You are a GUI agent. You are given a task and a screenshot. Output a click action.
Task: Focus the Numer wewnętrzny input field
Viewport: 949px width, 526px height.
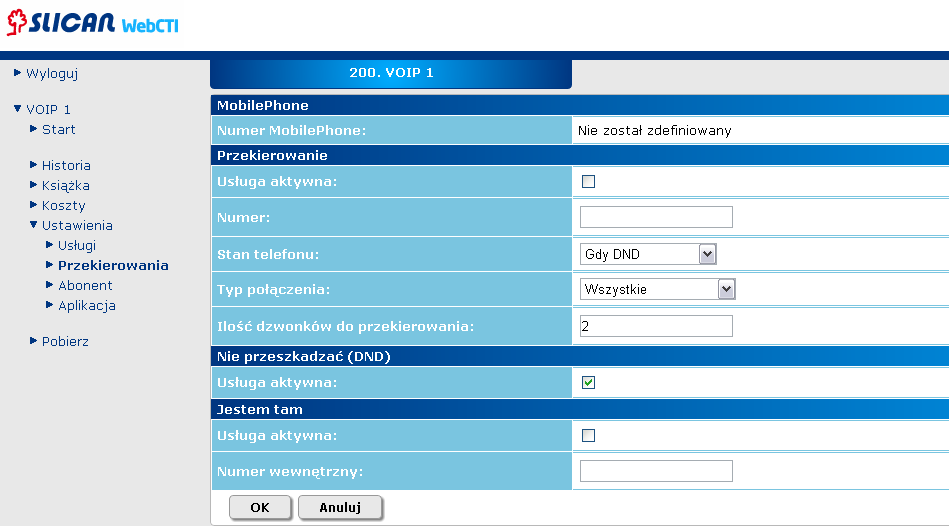point(656,471)
